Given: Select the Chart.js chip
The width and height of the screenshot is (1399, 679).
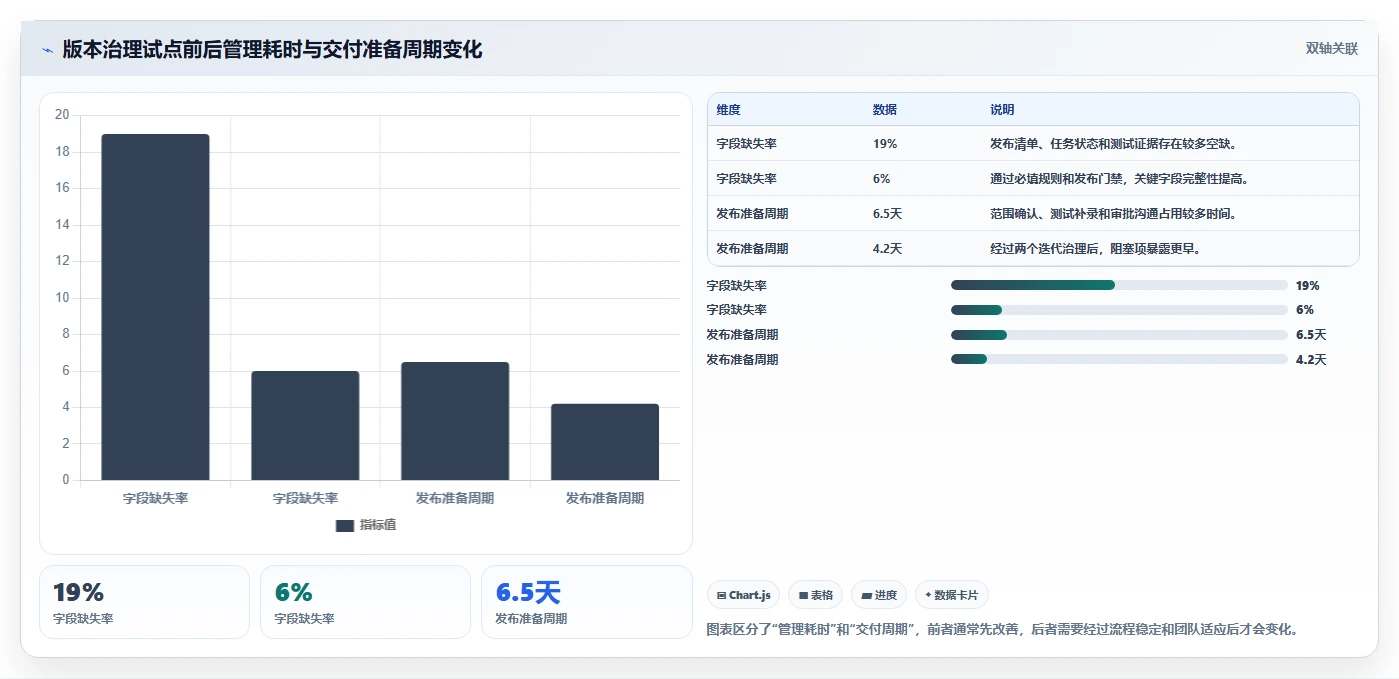Looking at the screenshot, I should click(x=744, y=595).
